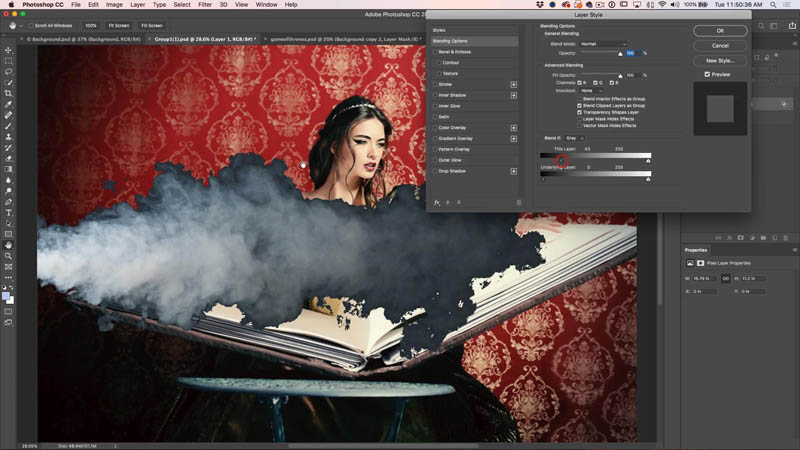Click This Layer white point slider handle
Image resolution: width=800 pixels, height=450 pixels.
tap(648, 161)
